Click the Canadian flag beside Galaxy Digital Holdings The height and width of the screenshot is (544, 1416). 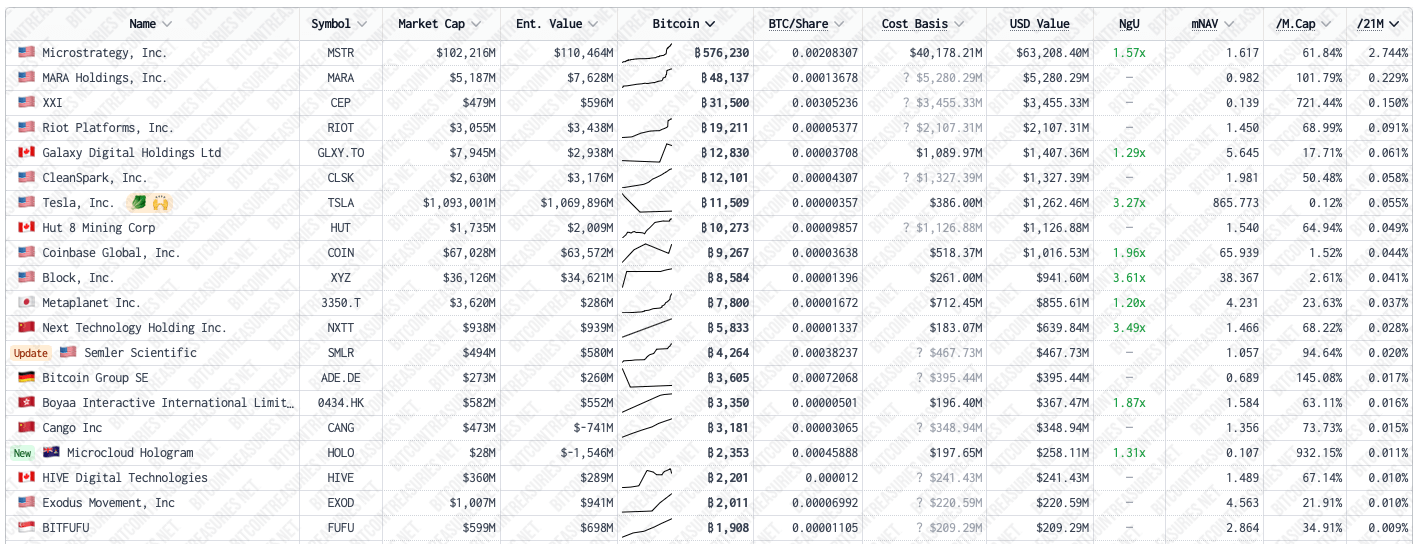(x=26, y=153)
